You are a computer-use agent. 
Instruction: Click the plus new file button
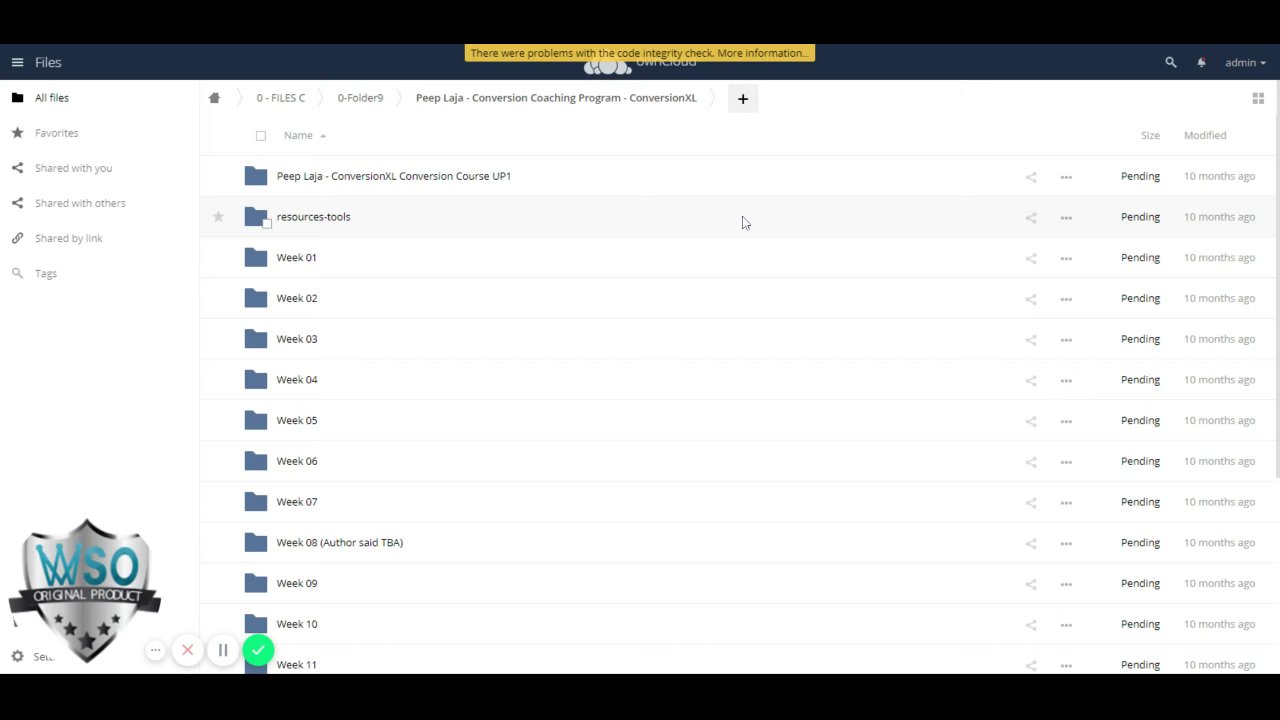[743, 98]
